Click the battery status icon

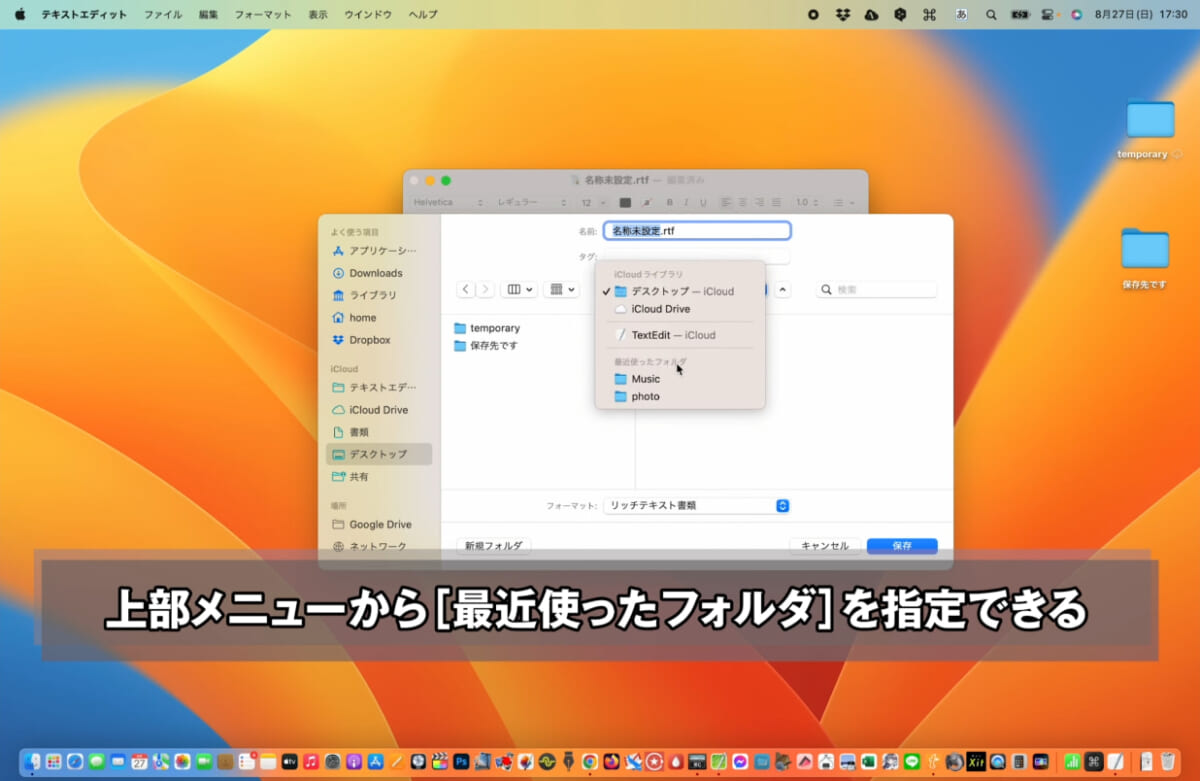(1020, 14)
